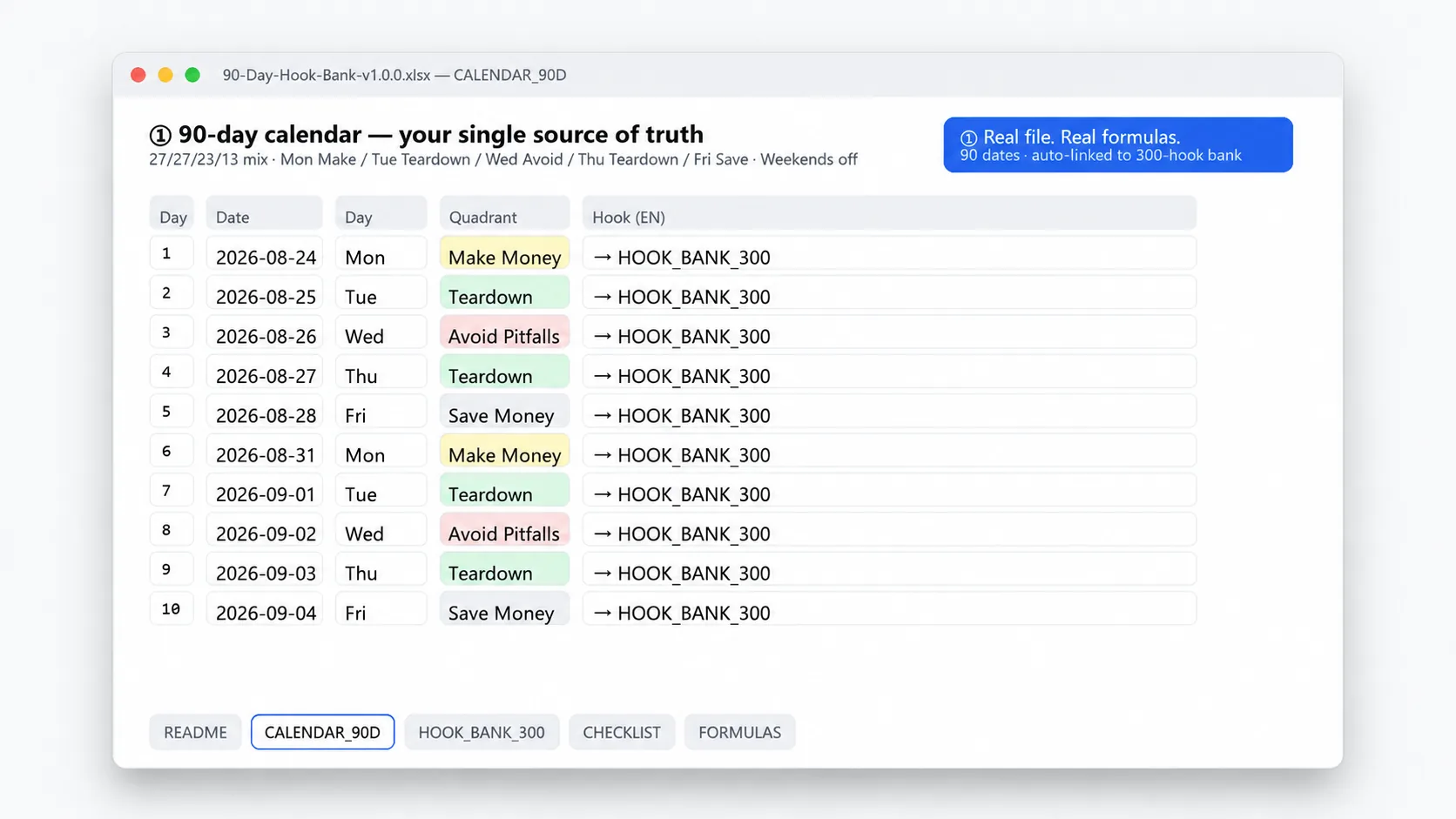Switch to the HOOK_BANK_300 sheet tab
Viewport: 1456px width, 819px height.
pyautogui.click(x=482, y=732)
